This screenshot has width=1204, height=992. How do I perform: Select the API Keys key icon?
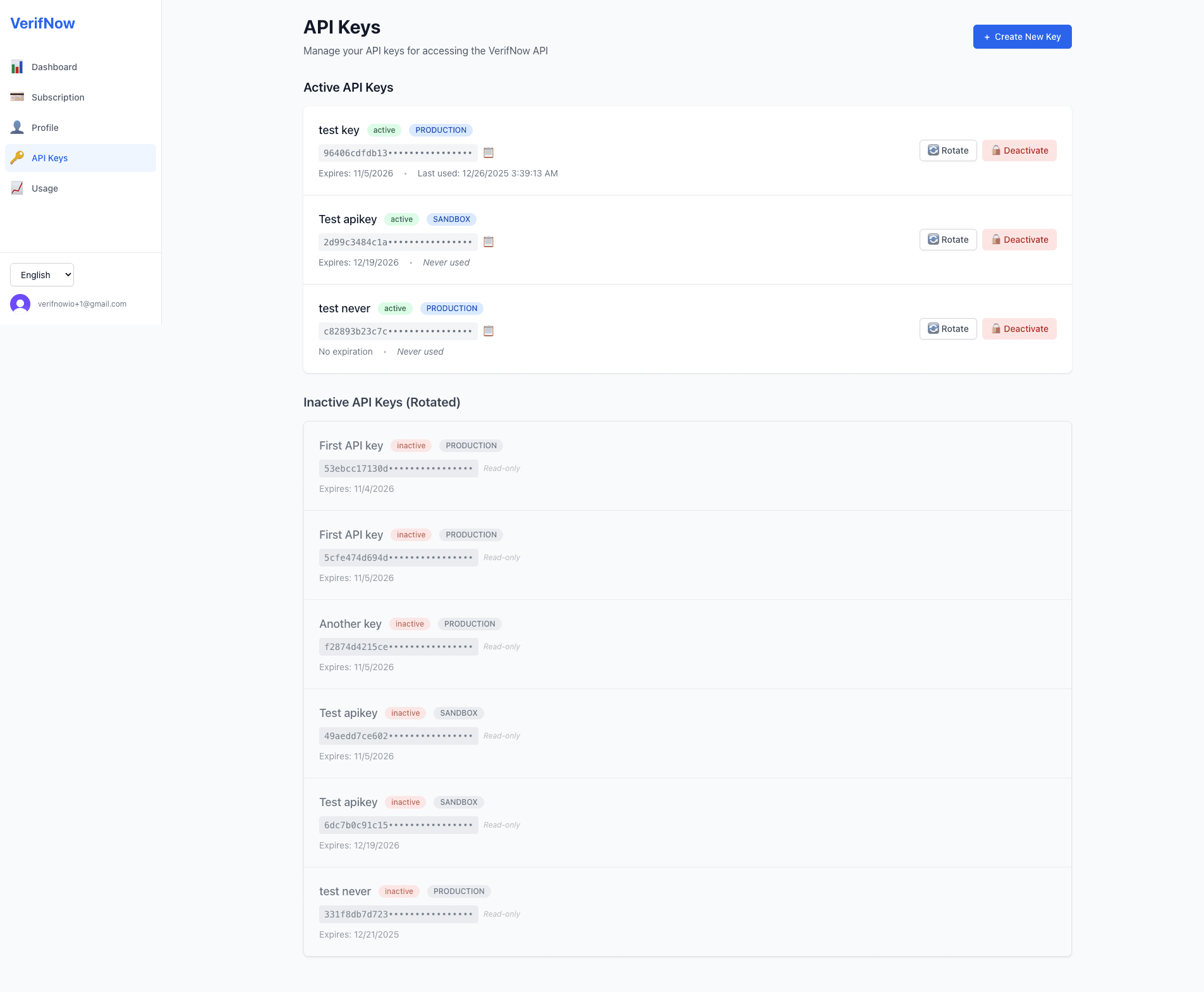tap(17, 158)
